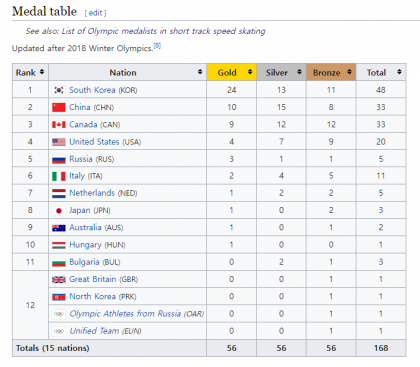Open the Australia link
Image resolution: width=420 pixels, height=367 pixels.
85,228
